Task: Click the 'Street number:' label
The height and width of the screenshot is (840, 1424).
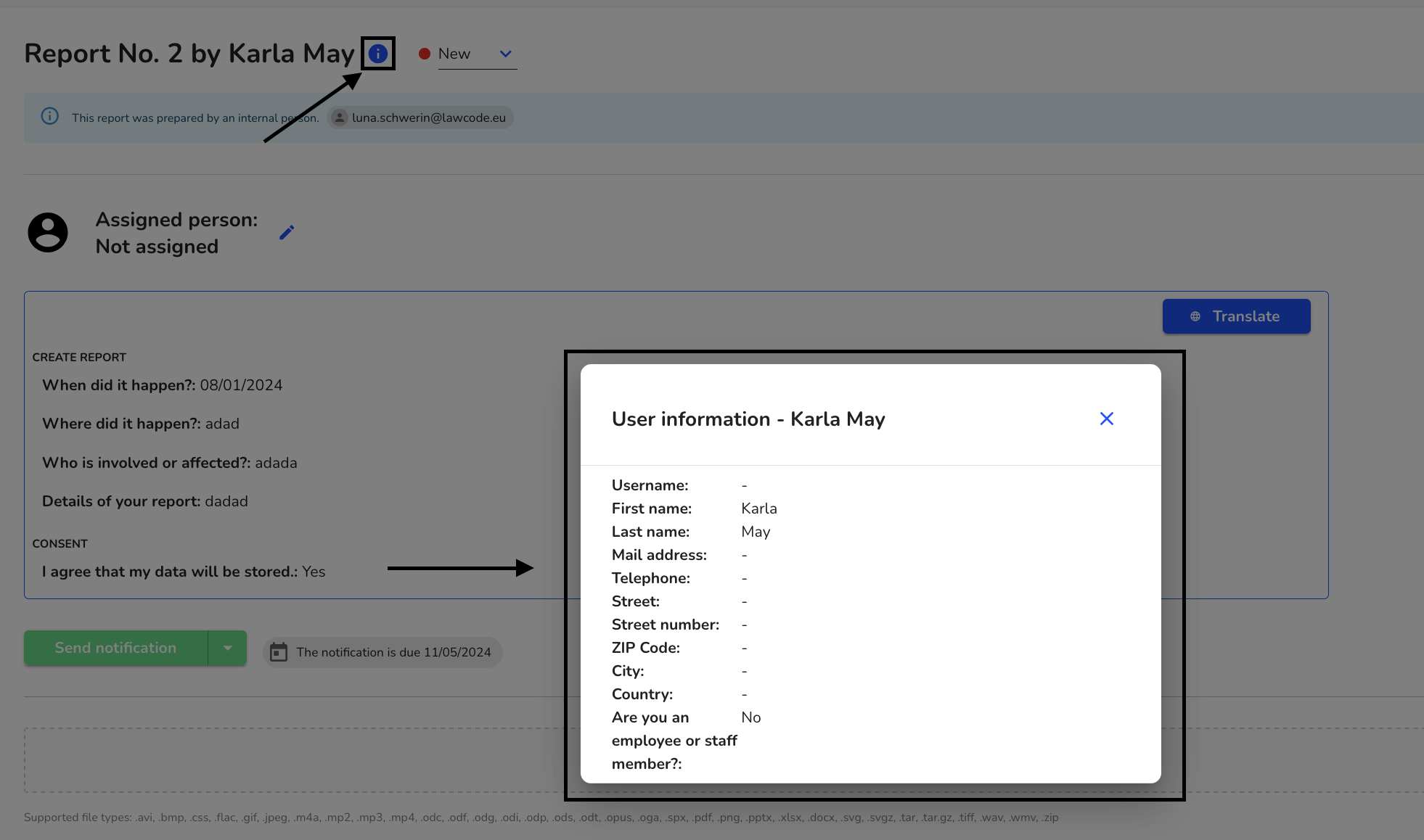Action: (666, 625)
